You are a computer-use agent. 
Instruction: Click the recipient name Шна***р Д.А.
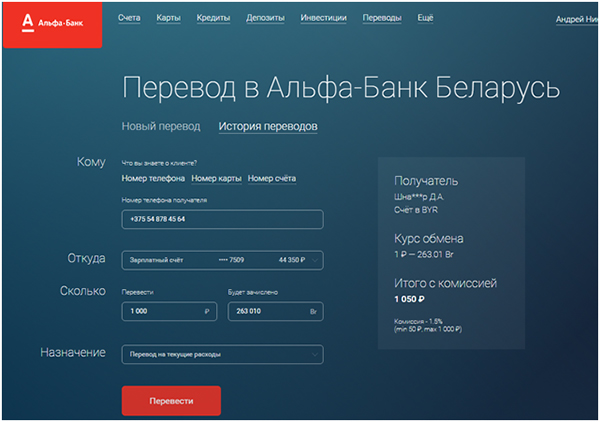pyautogui.click(x=419, y=197)
